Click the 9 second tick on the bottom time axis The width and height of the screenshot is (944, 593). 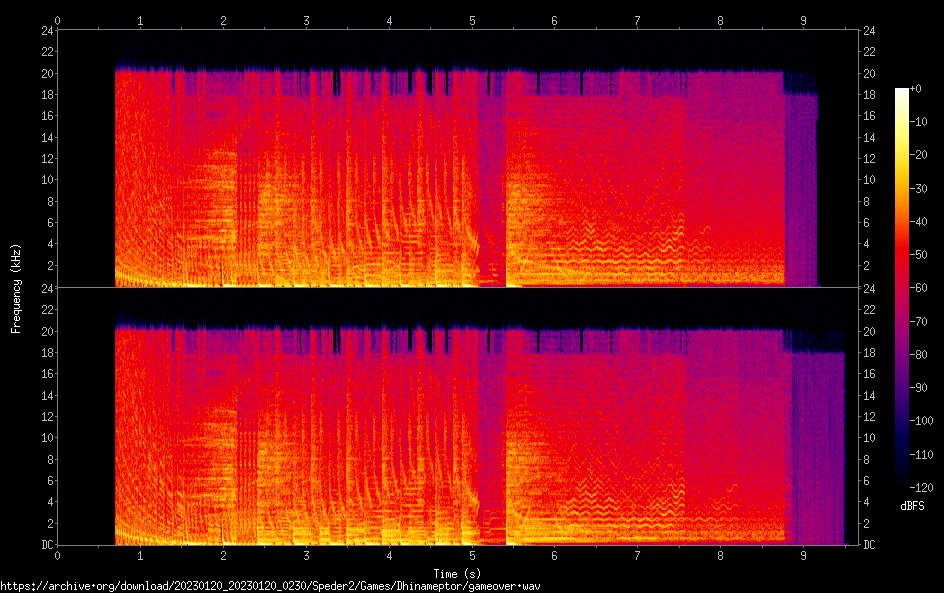(x=803, y=554)
